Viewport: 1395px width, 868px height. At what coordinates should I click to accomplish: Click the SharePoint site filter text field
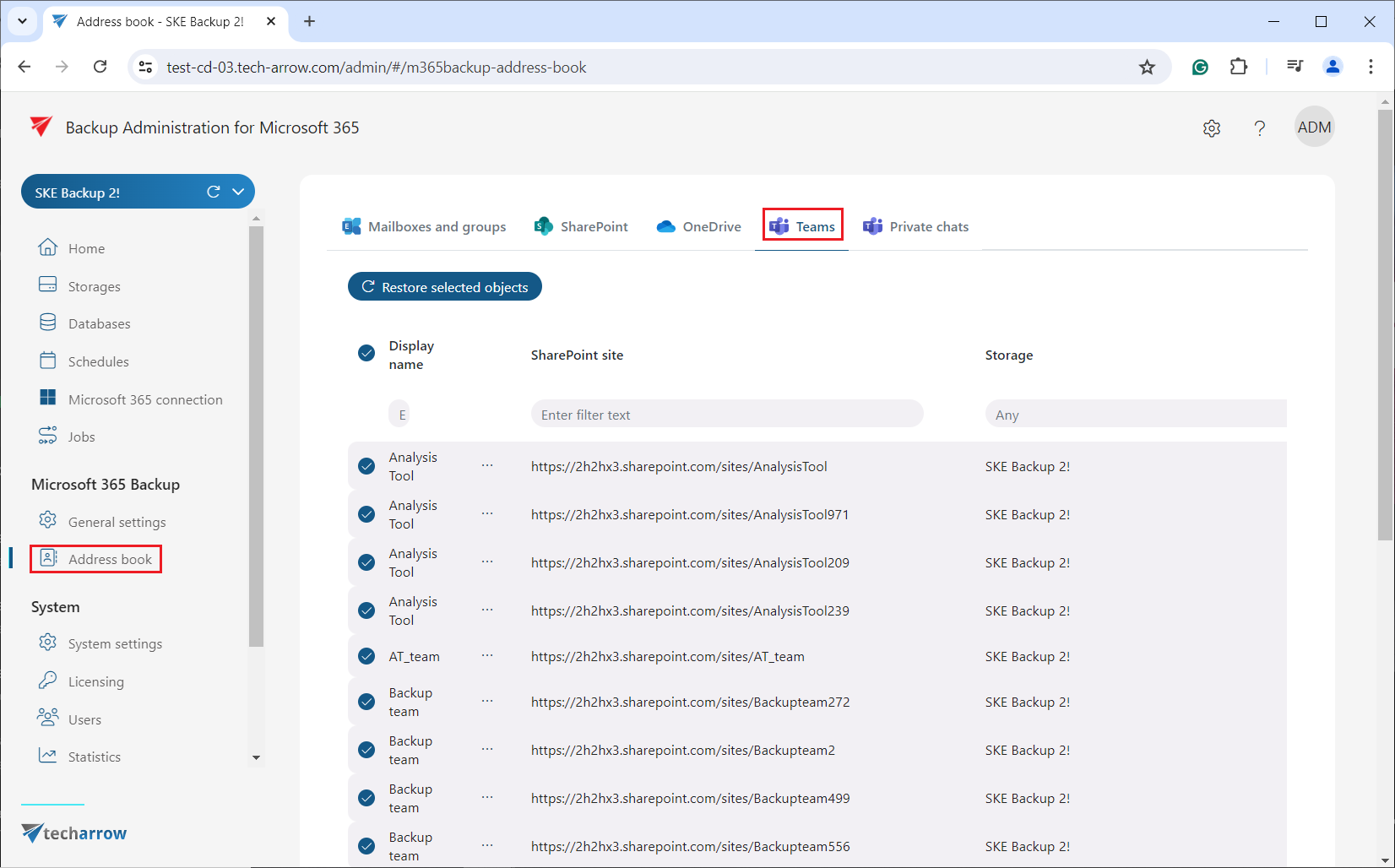click(x=726, y=415)
